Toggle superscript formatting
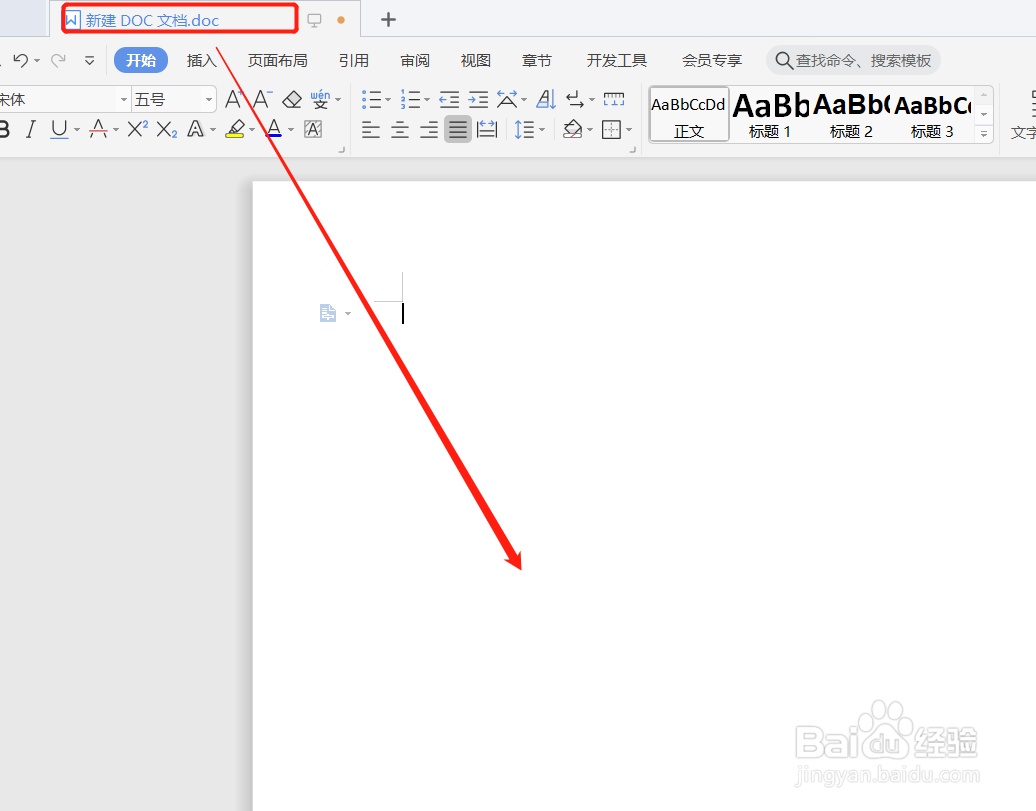 (137, 129)
